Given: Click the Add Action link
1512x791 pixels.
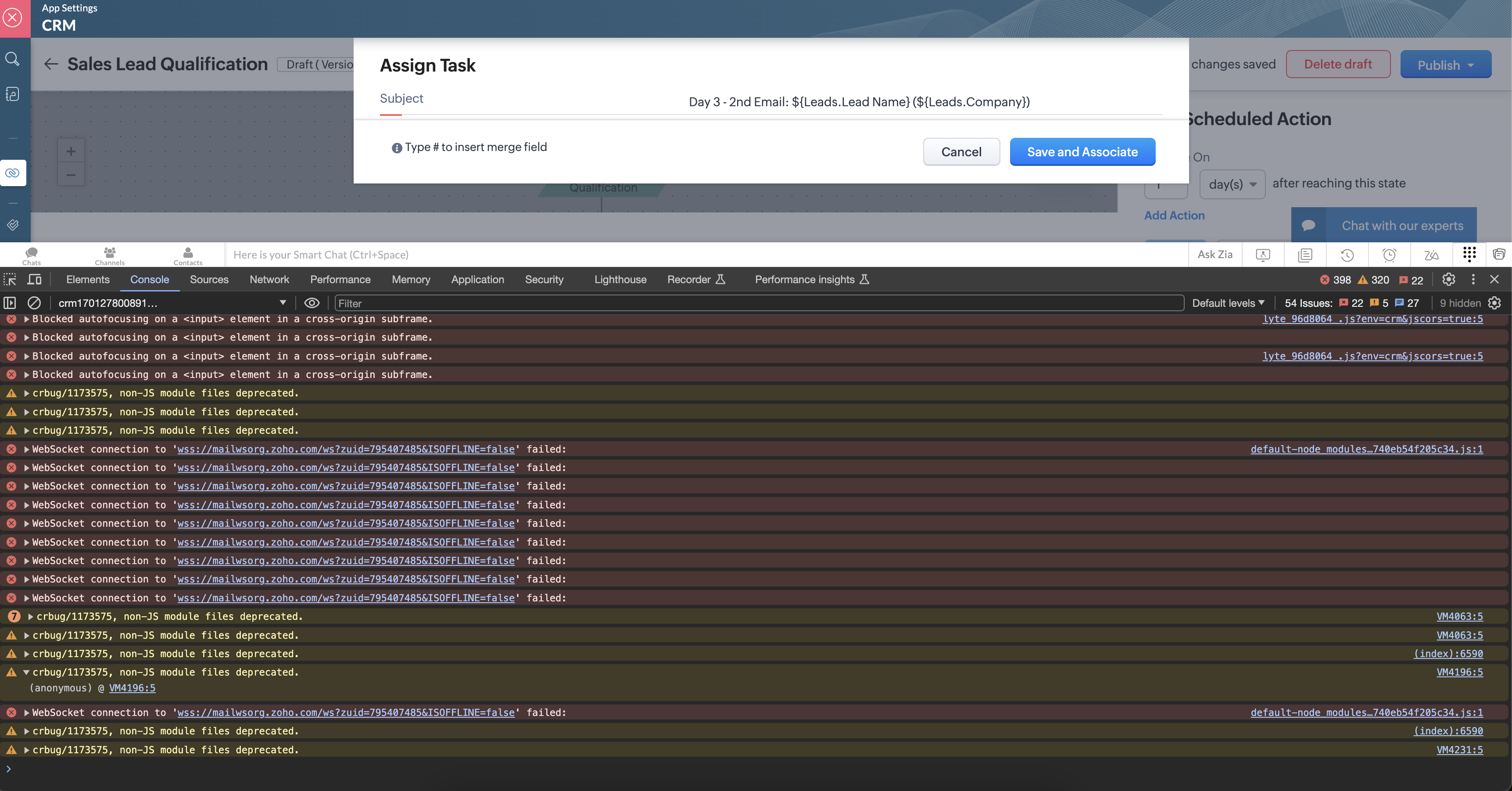Looking at the screenshot, I should pyautogui.click(x=1174, y=216).
